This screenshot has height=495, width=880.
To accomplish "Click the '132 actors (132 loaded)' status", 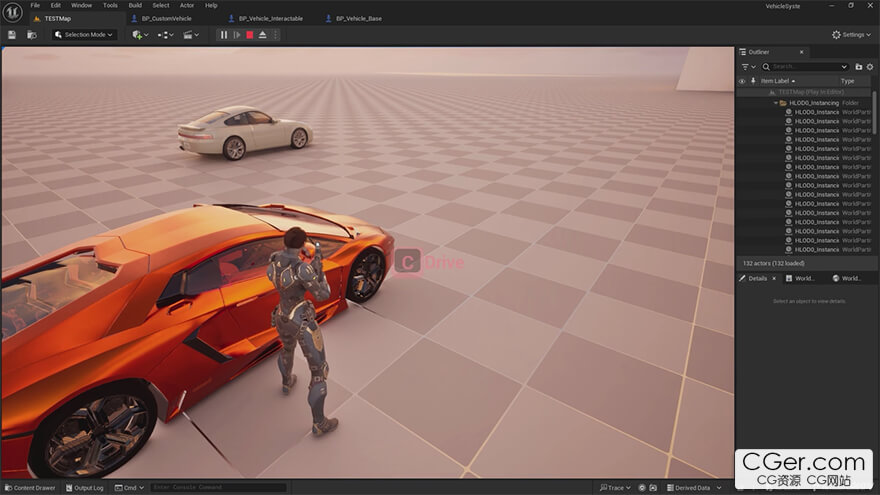I will [x=773, y=263].
